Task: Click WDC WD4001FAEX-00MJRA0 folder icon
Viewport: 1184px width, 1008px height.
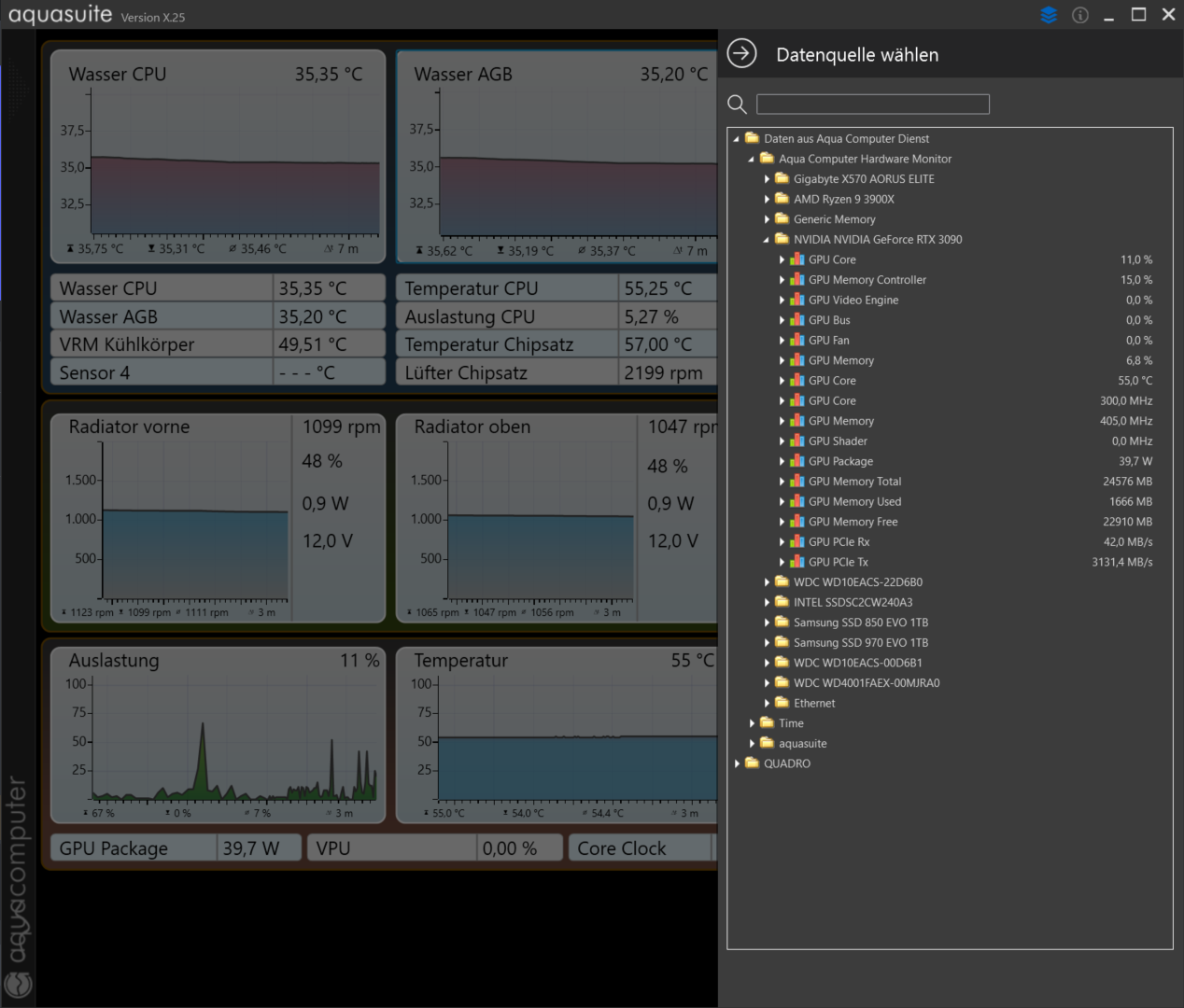Action: (x=782, y=682)
